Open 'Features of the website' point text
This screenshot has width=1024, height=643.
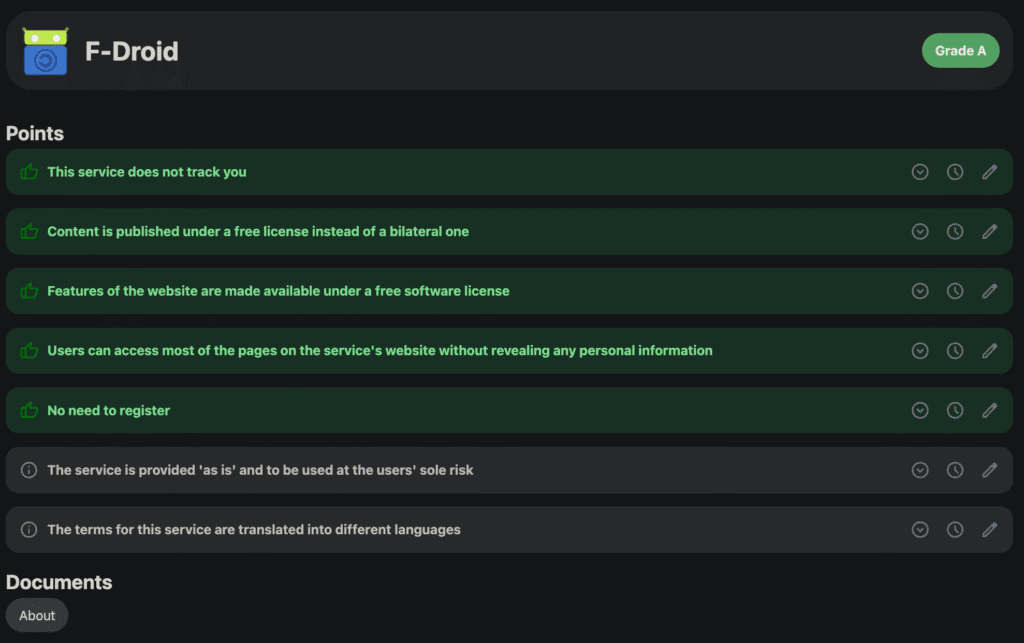tap(278, 291)
